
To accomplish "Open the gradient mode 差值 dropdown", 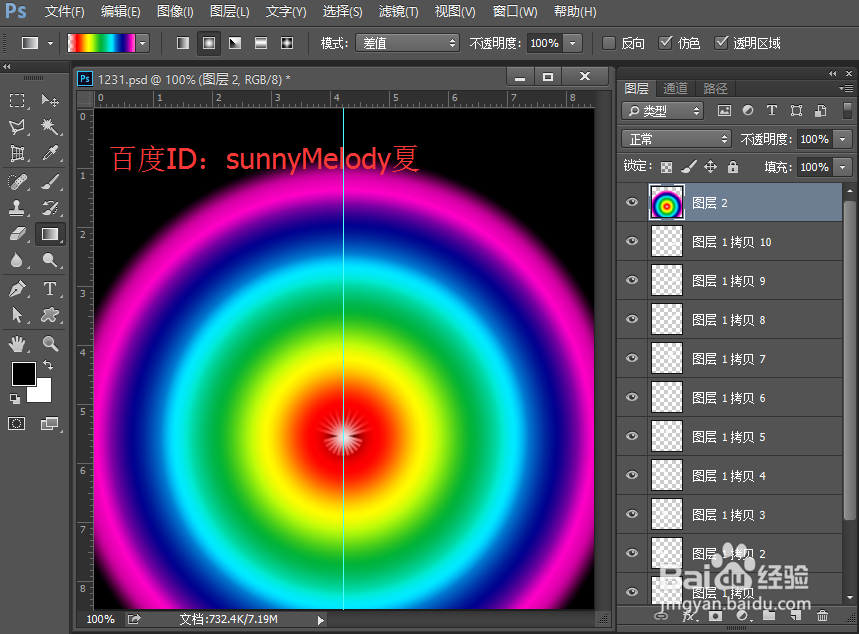I will click(408, 43).
